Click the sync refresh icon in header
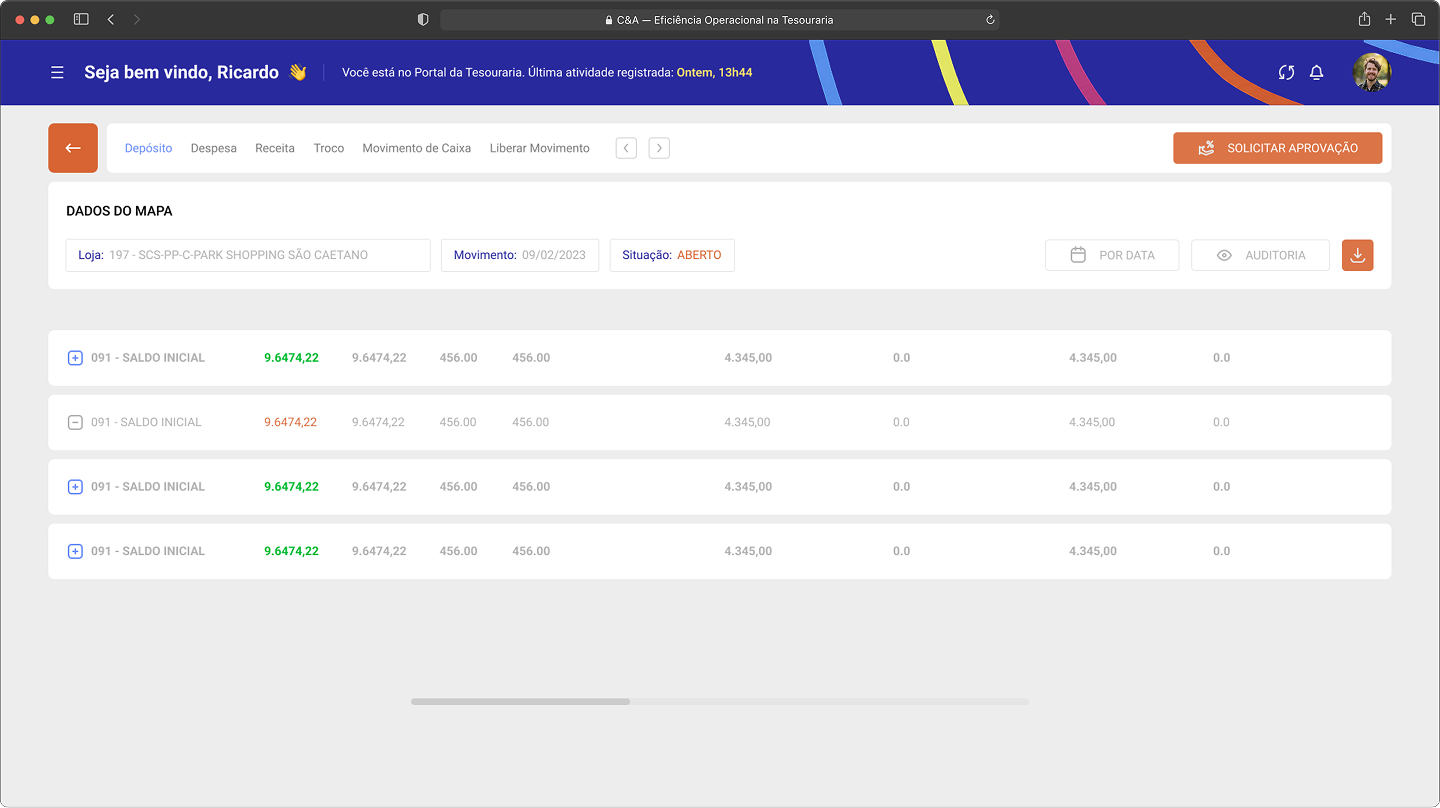 click(1286, 72)
